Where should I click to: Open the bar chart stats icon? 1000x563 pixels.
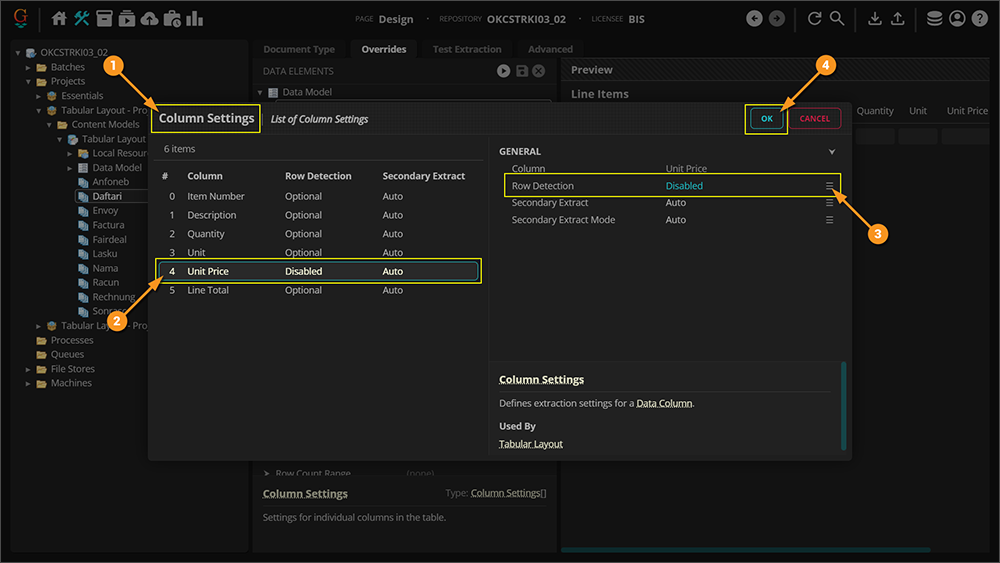[x=194, y=19]
